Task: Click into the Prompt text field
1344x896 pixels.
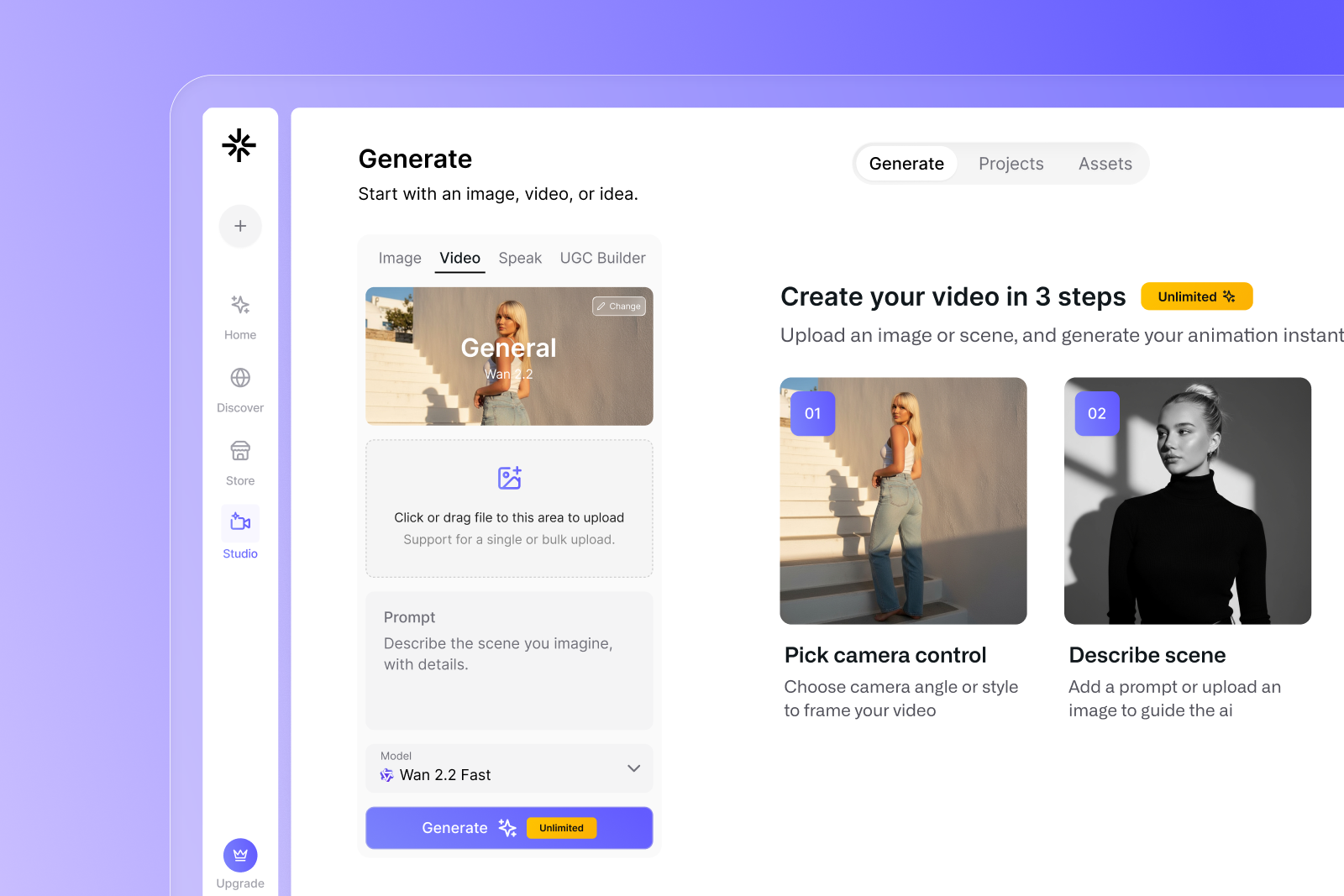Action: click(509, 663)
